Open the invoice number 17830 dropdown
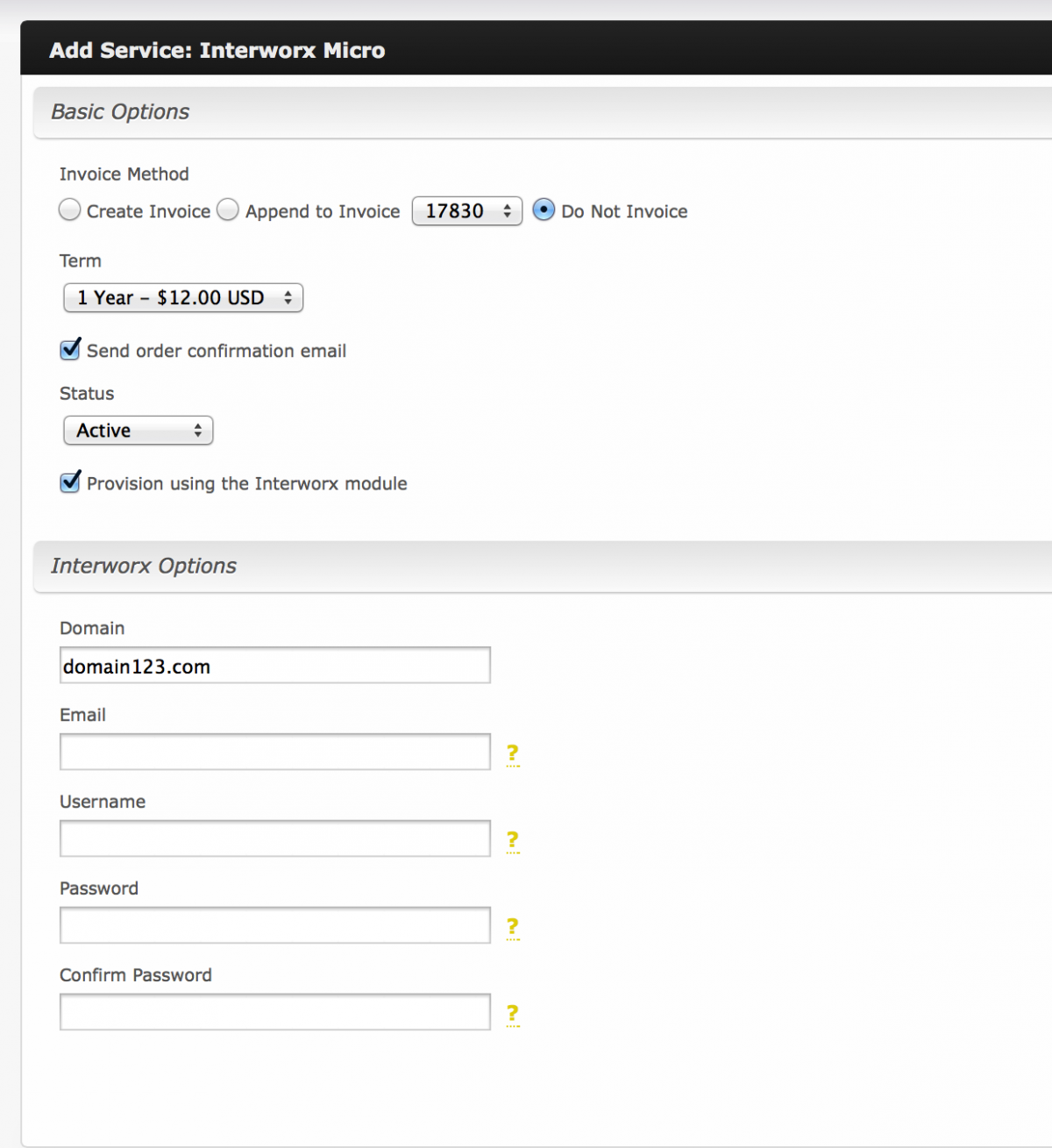Image resolution: width=1052 pixels, height=1148 pixels. [x=467, y=211]
